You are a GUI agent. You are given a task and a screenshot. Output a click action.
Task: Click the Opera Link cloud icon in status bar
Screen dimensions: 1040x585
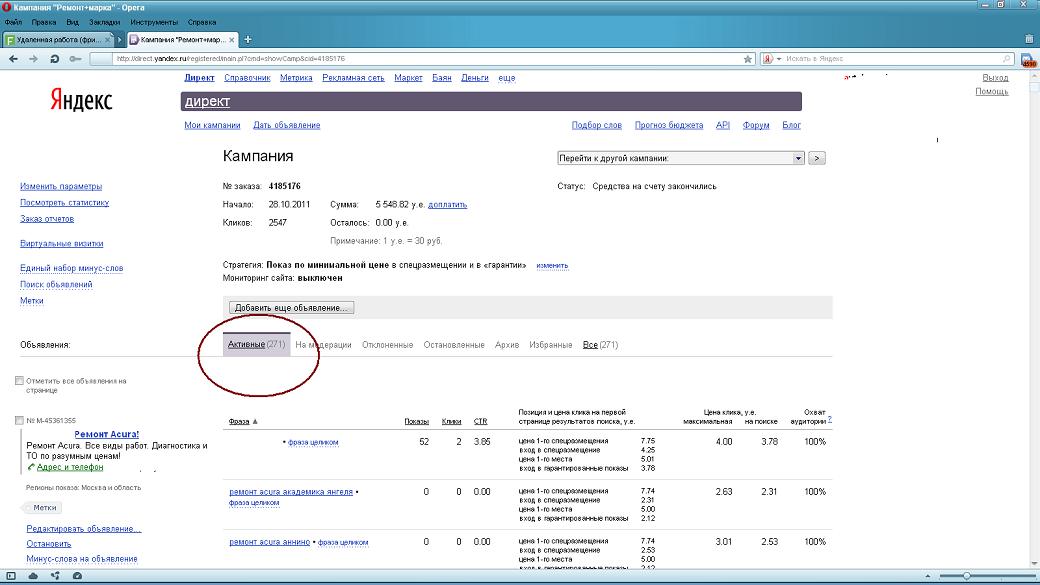pyautogui.click(x=33, y=576)
